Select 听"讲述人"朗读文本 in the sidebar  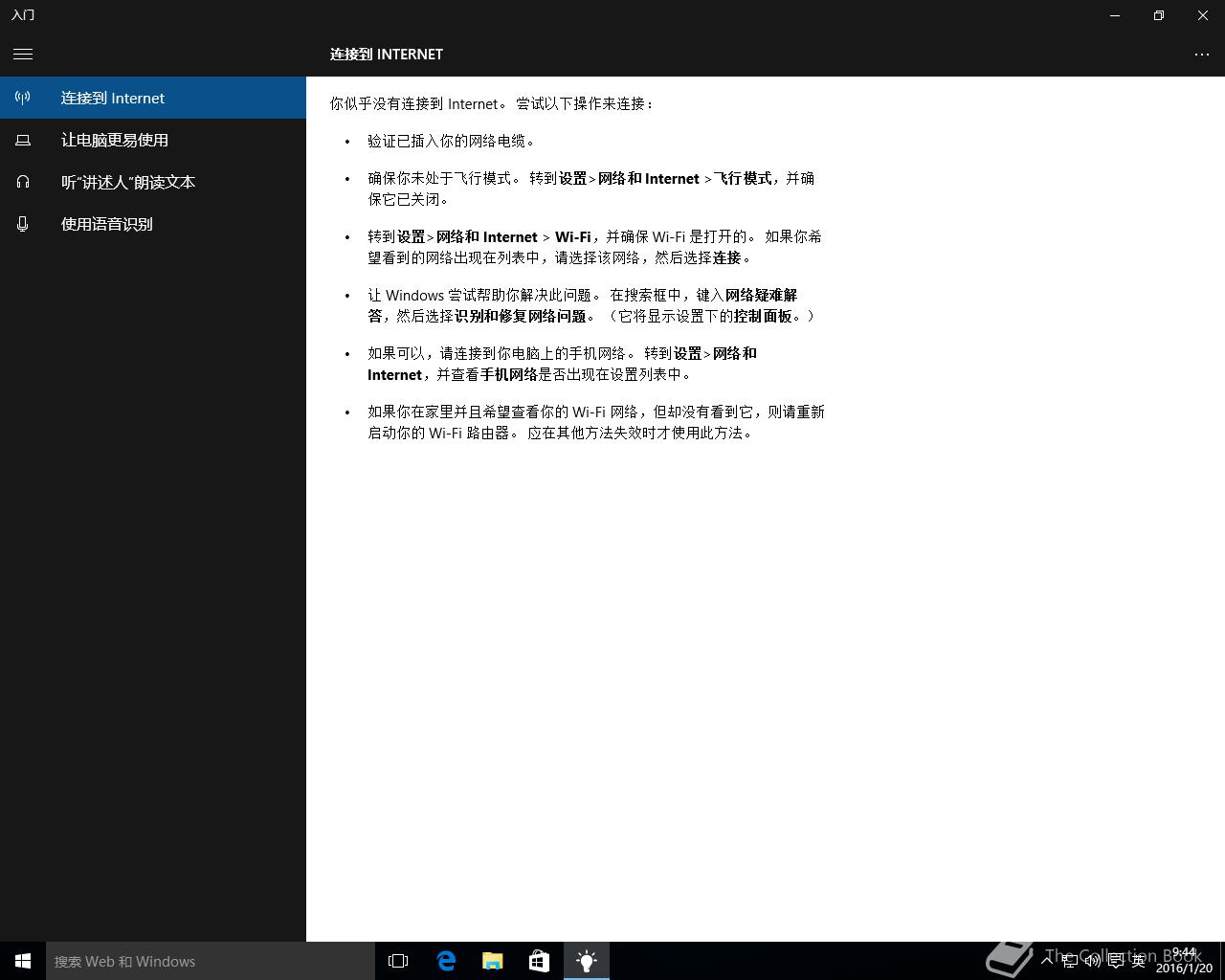[x=153, y=182]
